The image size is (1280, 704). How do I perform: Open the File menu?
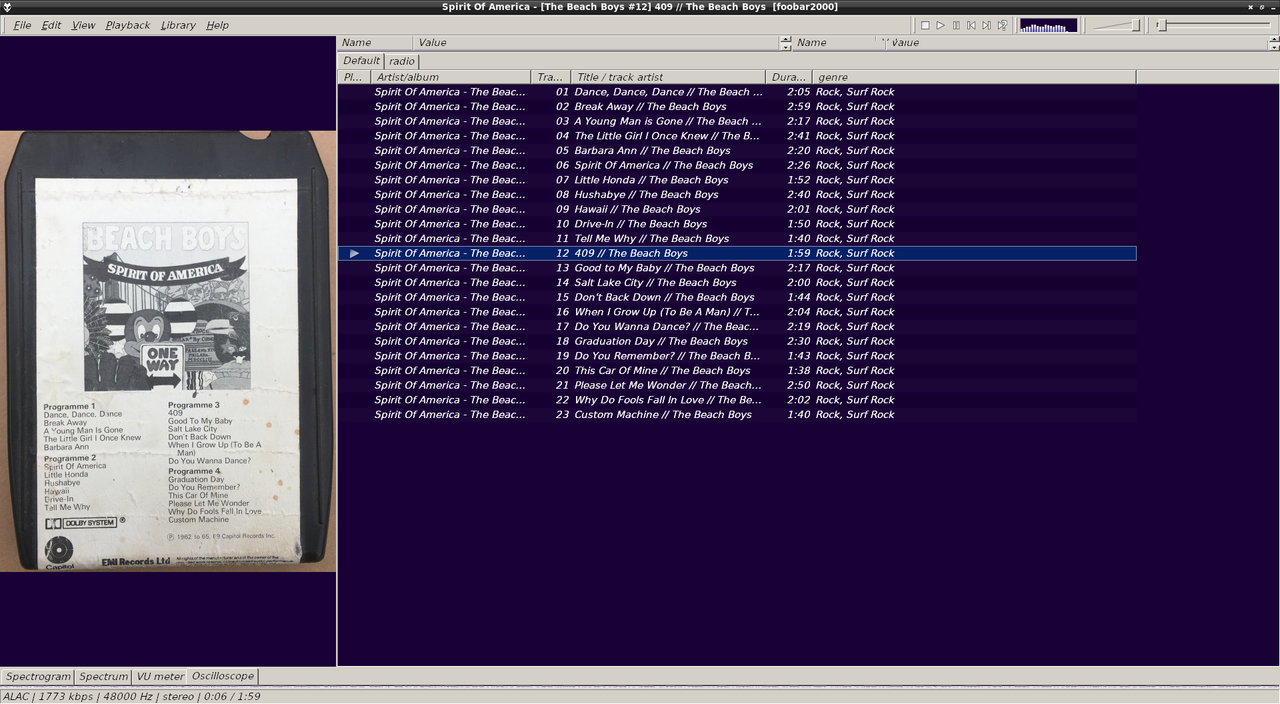point(22,25)
